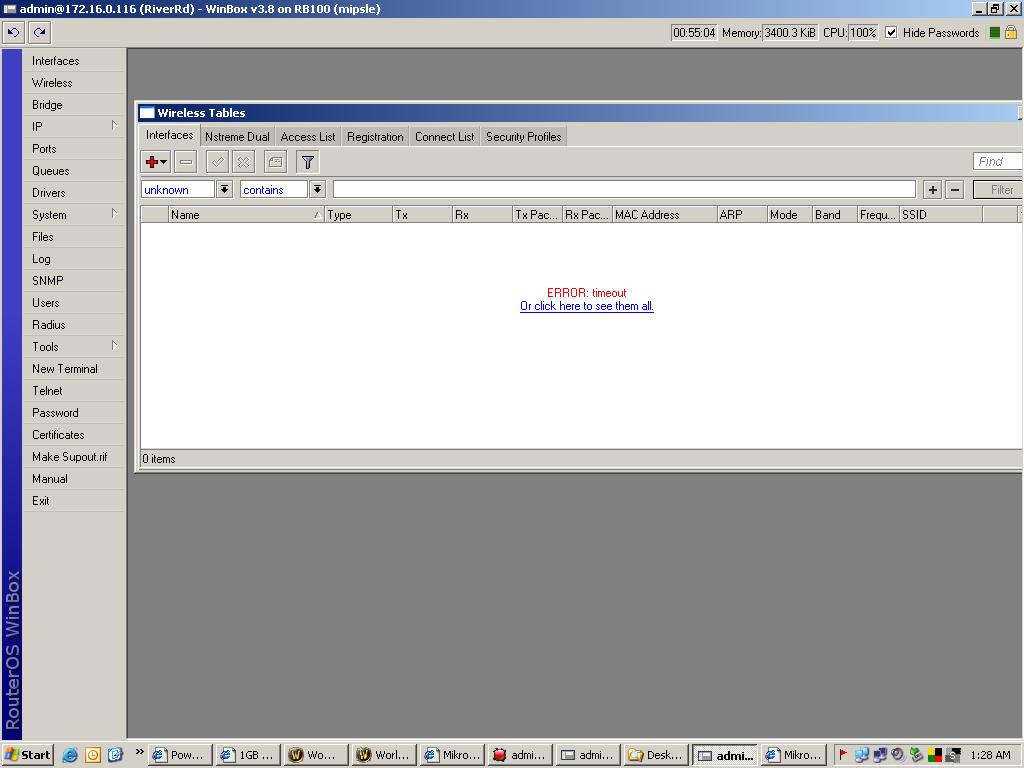This screenshot has height=768, width=1024.
Task: Open the 'Desk...' folder taskbar button
Action: tap(656, 755)
